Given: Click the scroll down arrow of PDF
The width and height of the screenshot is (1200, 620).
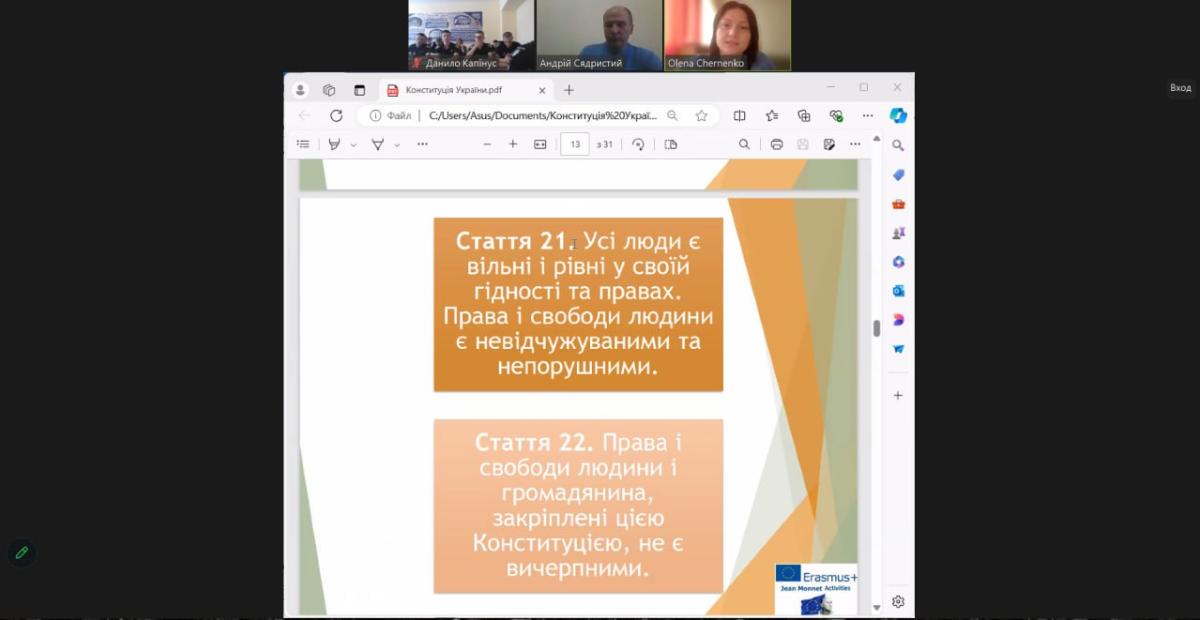Looking at the screenshot, I should [x=877, y=607].
